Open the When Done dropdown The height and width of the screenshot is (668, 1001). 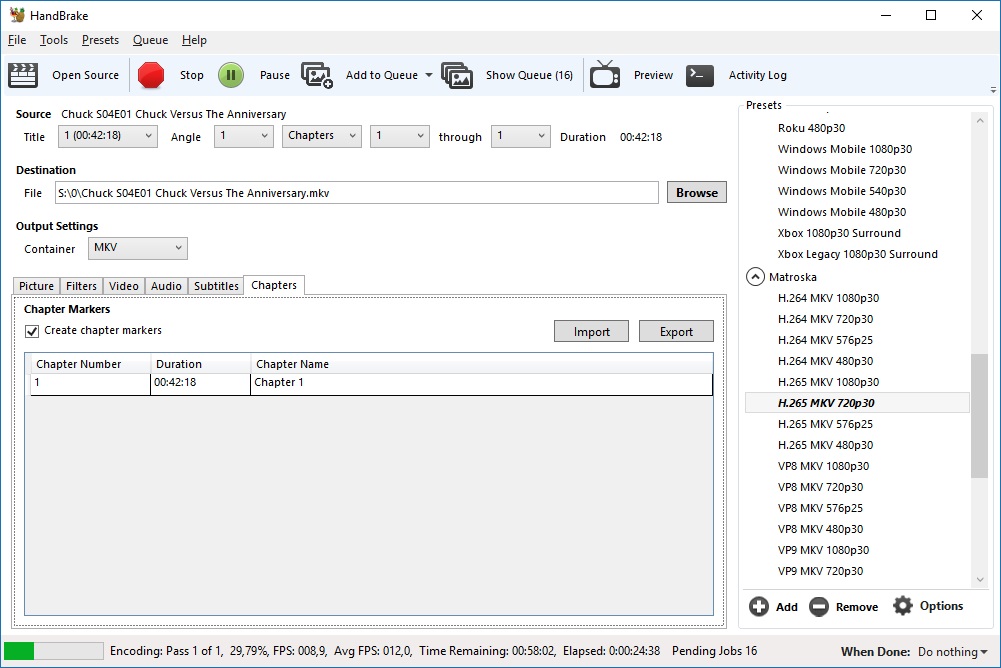point(952,652)
